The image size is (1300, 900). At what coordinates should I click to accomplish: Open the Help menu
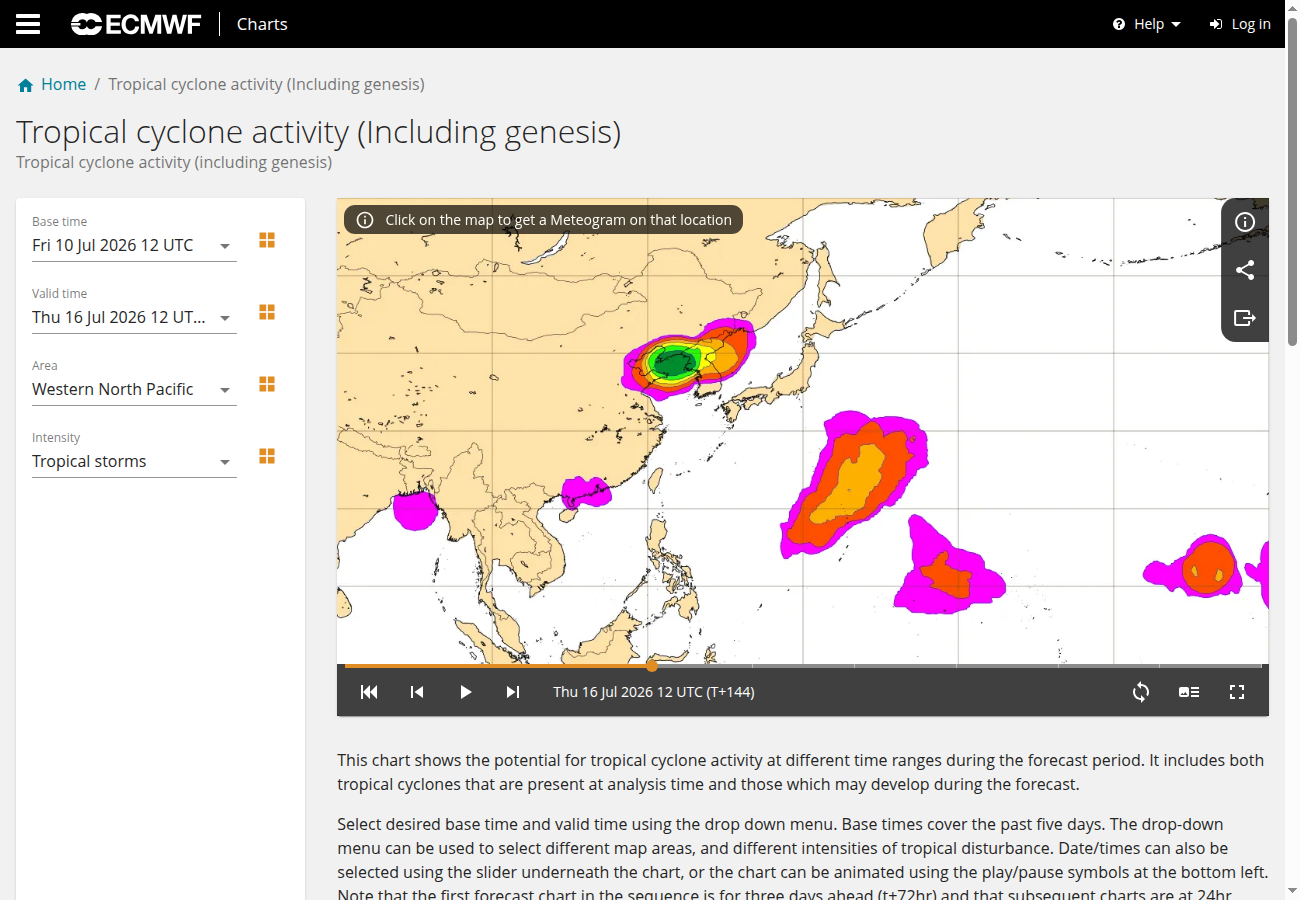(x=1147, y=24)
